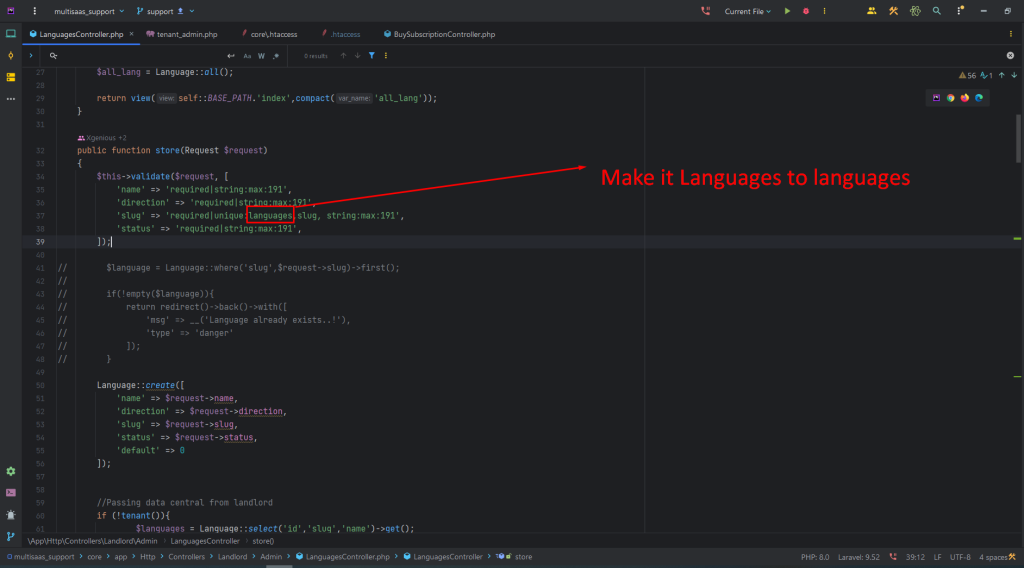Open file in built-in preview
This screenshot has height=568, width=1024.
(x=936, y=98)
